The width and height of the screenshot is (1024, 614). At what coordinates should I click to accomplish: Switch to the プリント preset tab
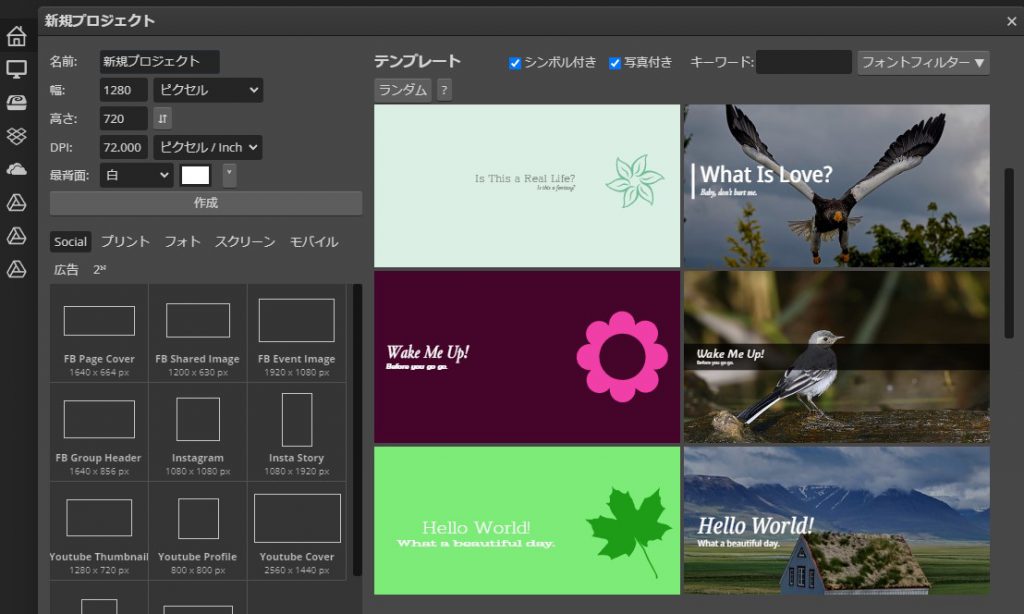(x=125, y=242)
